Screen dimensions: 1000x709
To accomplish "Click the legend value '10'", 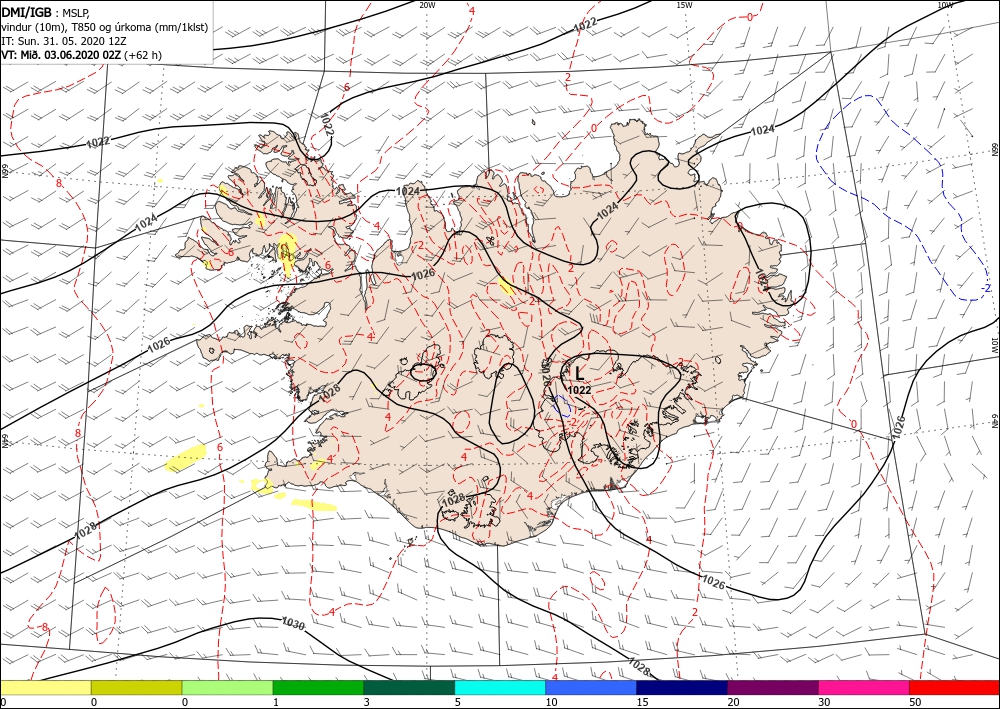I will pos(551,702).
